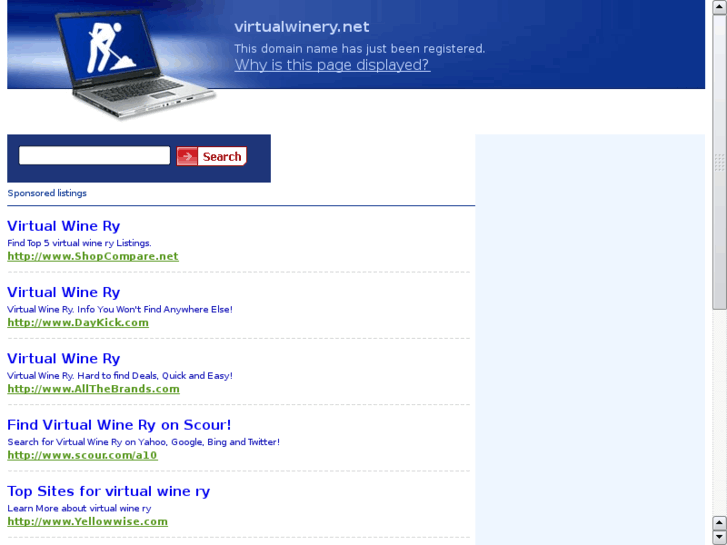Click the scrollbar down arrow at the very bottom

pos(719,538)
